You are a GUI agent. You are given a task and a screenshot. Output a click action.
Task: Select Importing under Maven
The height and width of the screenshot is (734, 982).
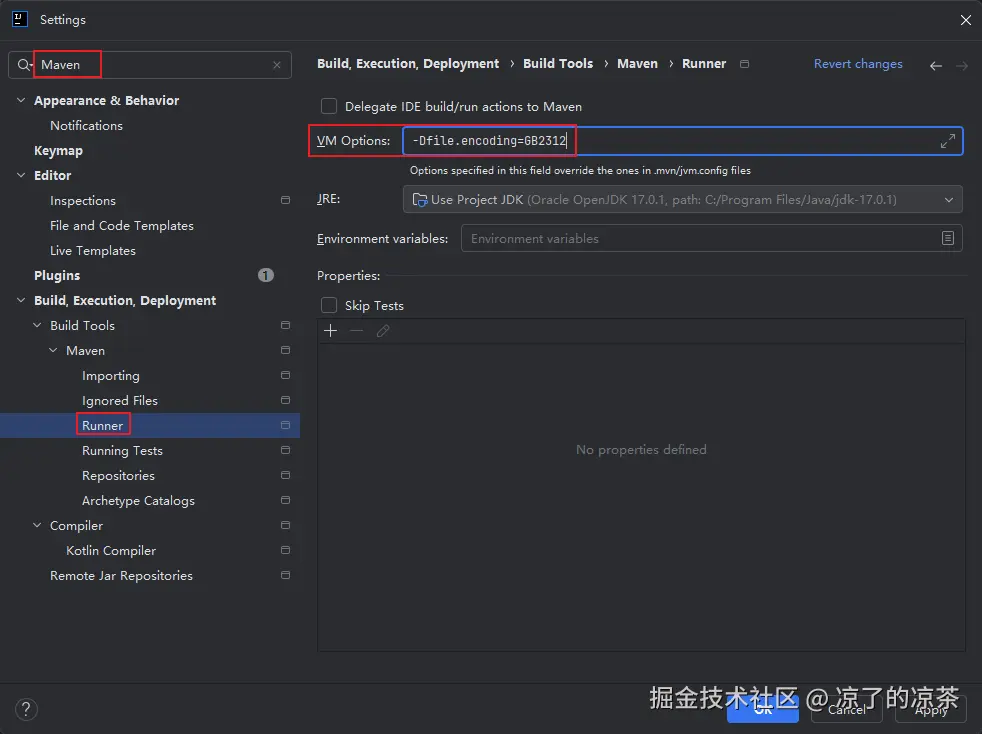click(111, 376)
